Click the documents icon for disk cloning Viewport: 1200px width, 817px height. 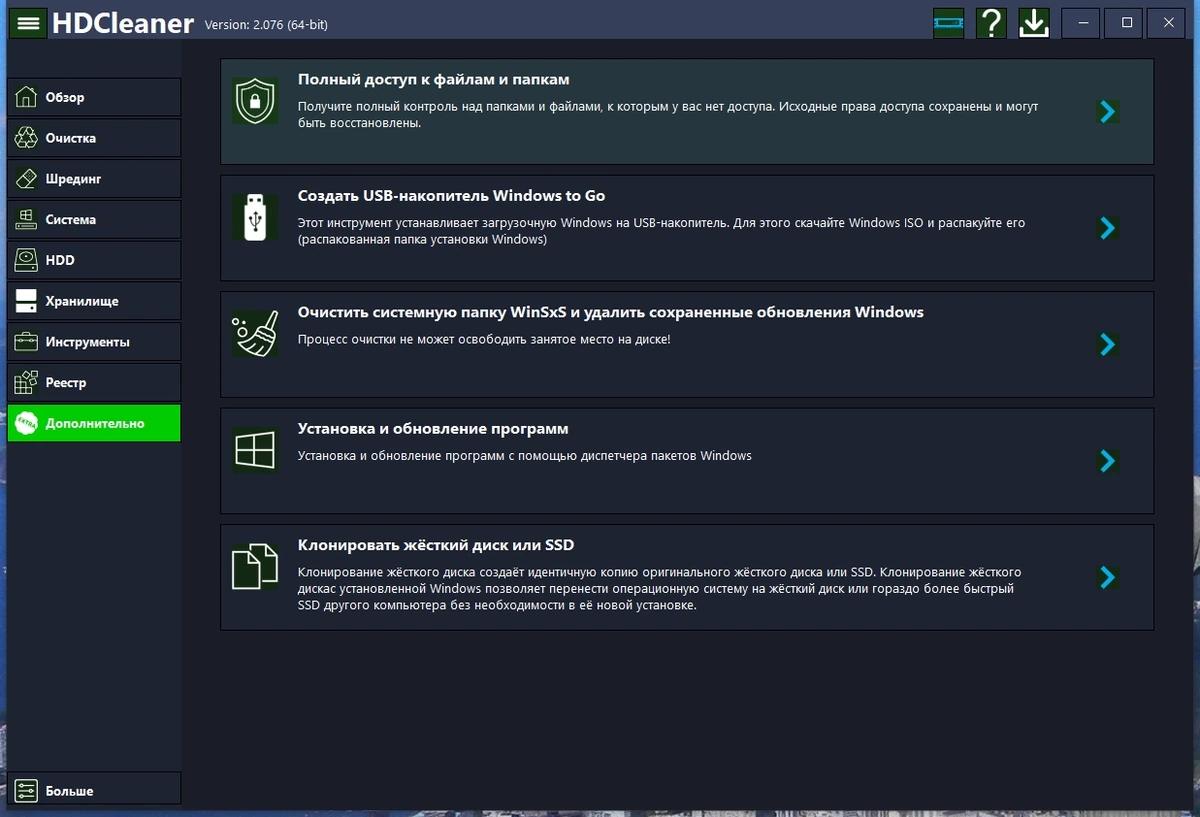click(255, 567)
